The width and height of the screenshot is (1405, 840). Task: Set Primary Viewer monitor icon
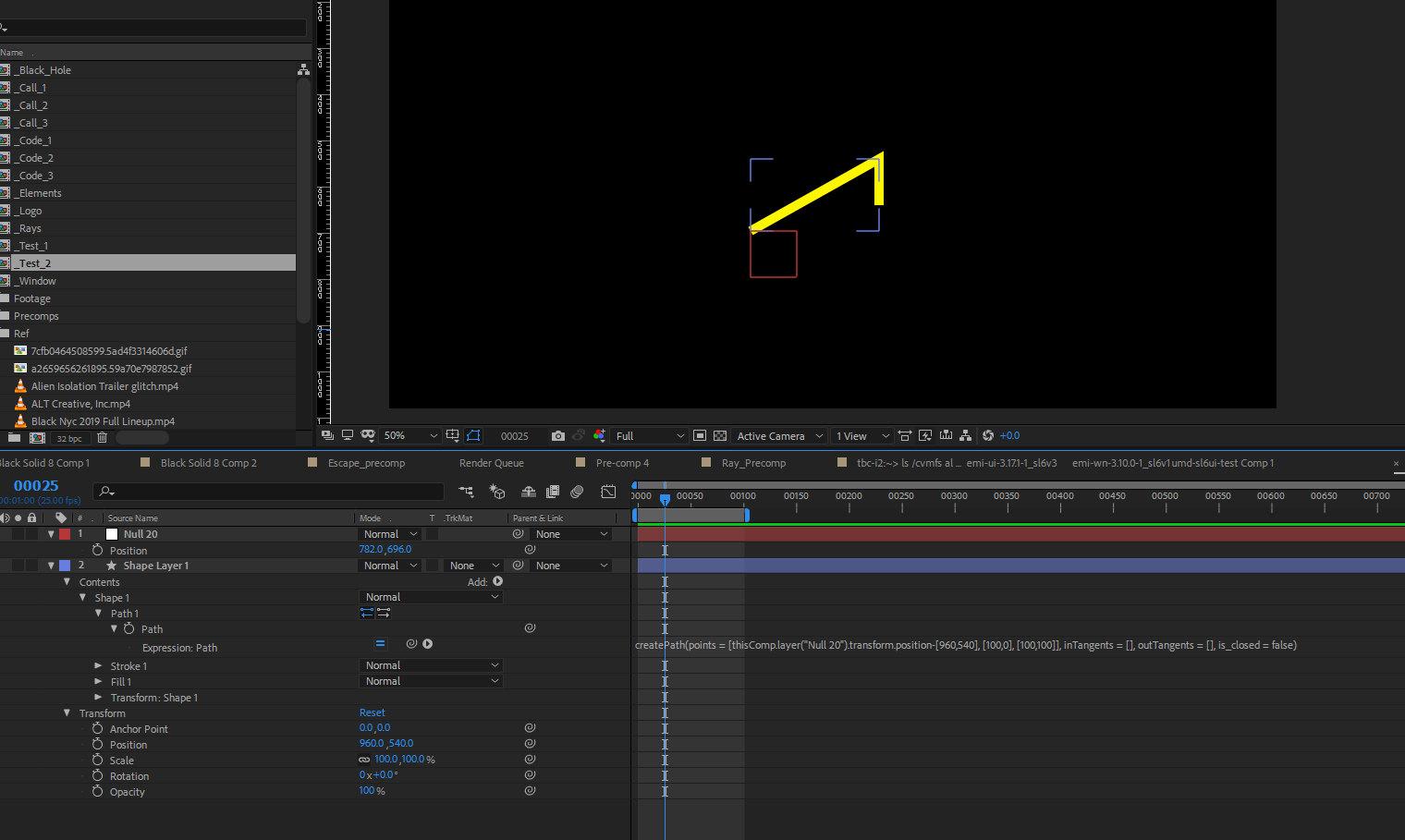pyautogui.click(x=348, y=435)
